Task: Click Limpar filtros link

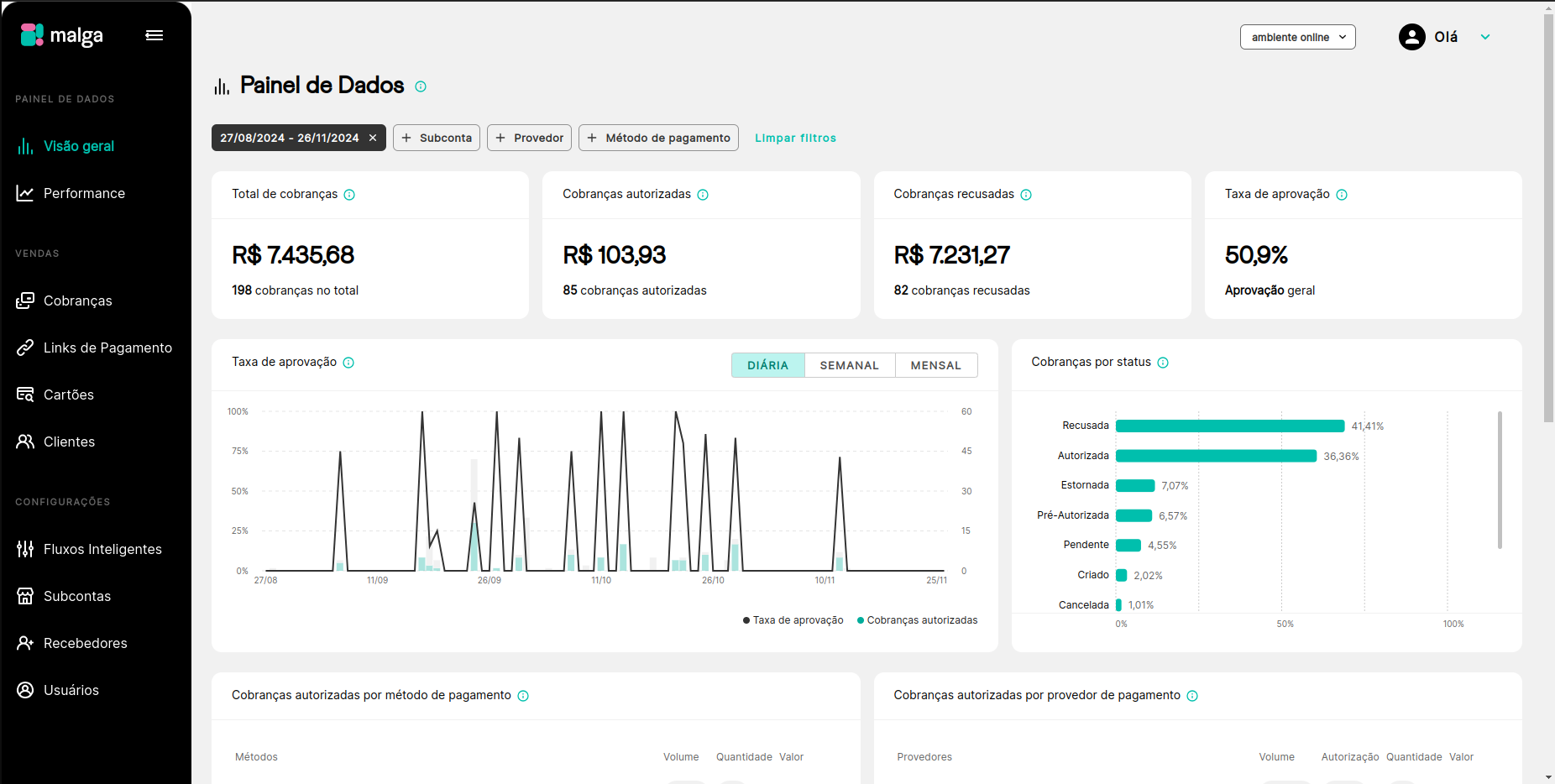Action: click(795, 138)
